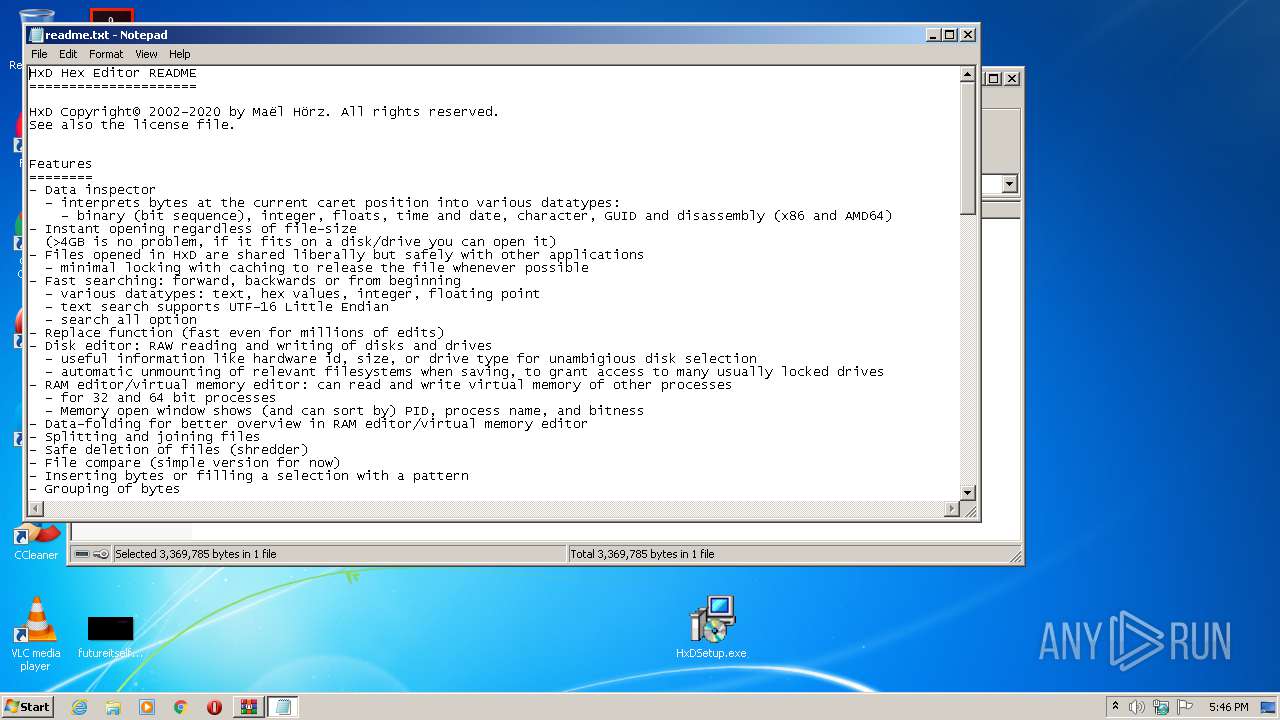Click the '- Splitting and joining files' line
The height and width of the screenshot is (720, 1280).
click(145, 437)
